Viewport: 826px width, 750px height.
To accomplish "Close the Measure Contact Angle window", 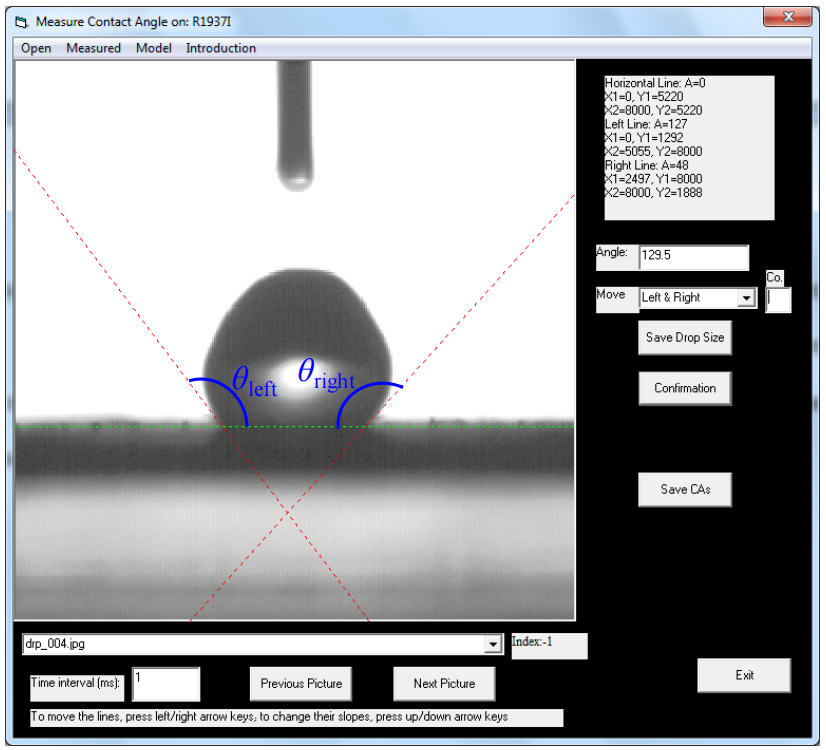I will click(x=786, y=19).
